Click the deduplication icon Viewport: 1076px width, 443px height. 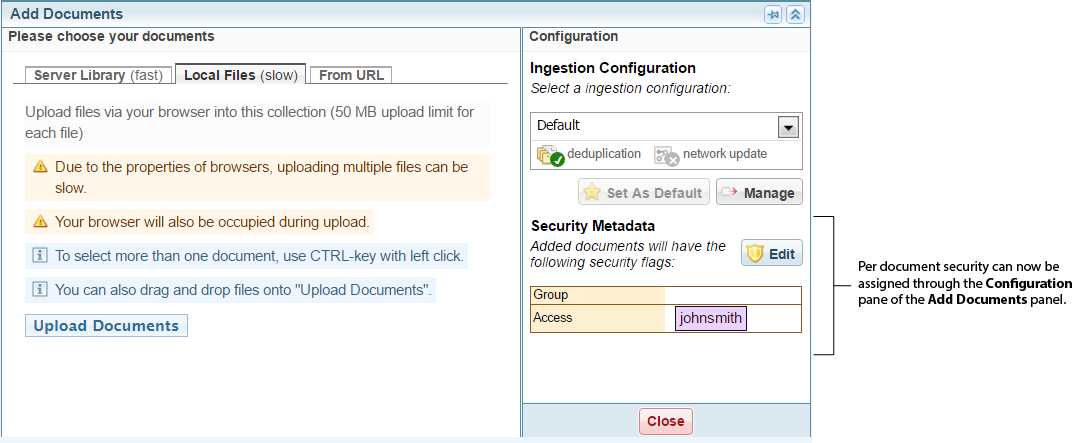(x=550, y=155)
